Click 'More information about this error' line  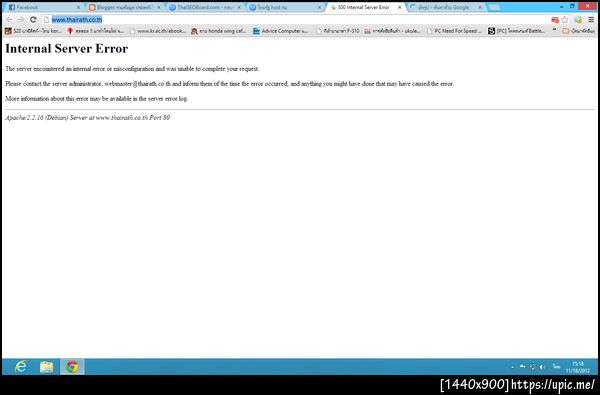point(96,99)
